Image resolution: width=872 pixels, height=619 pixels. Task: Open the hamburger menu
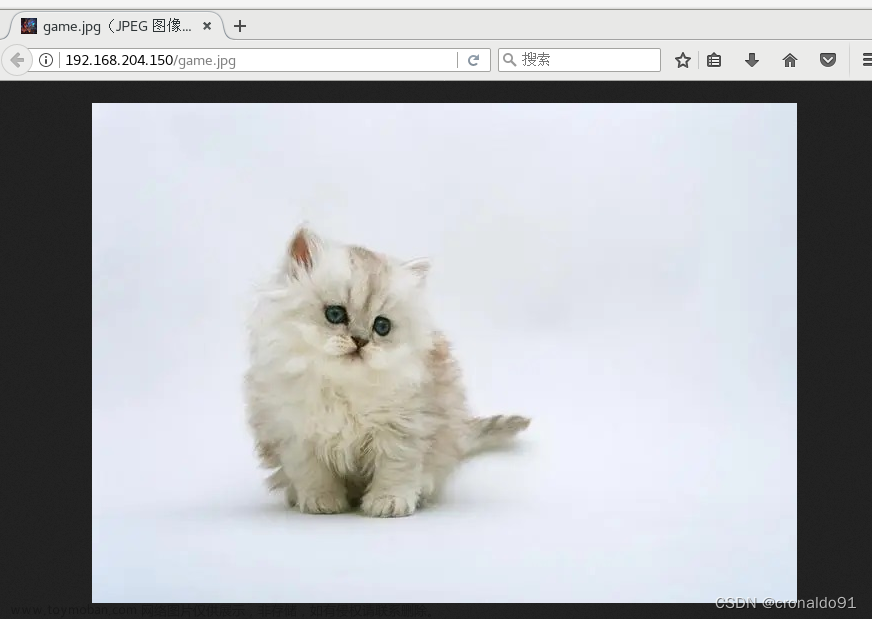click(x=866, y=60)
